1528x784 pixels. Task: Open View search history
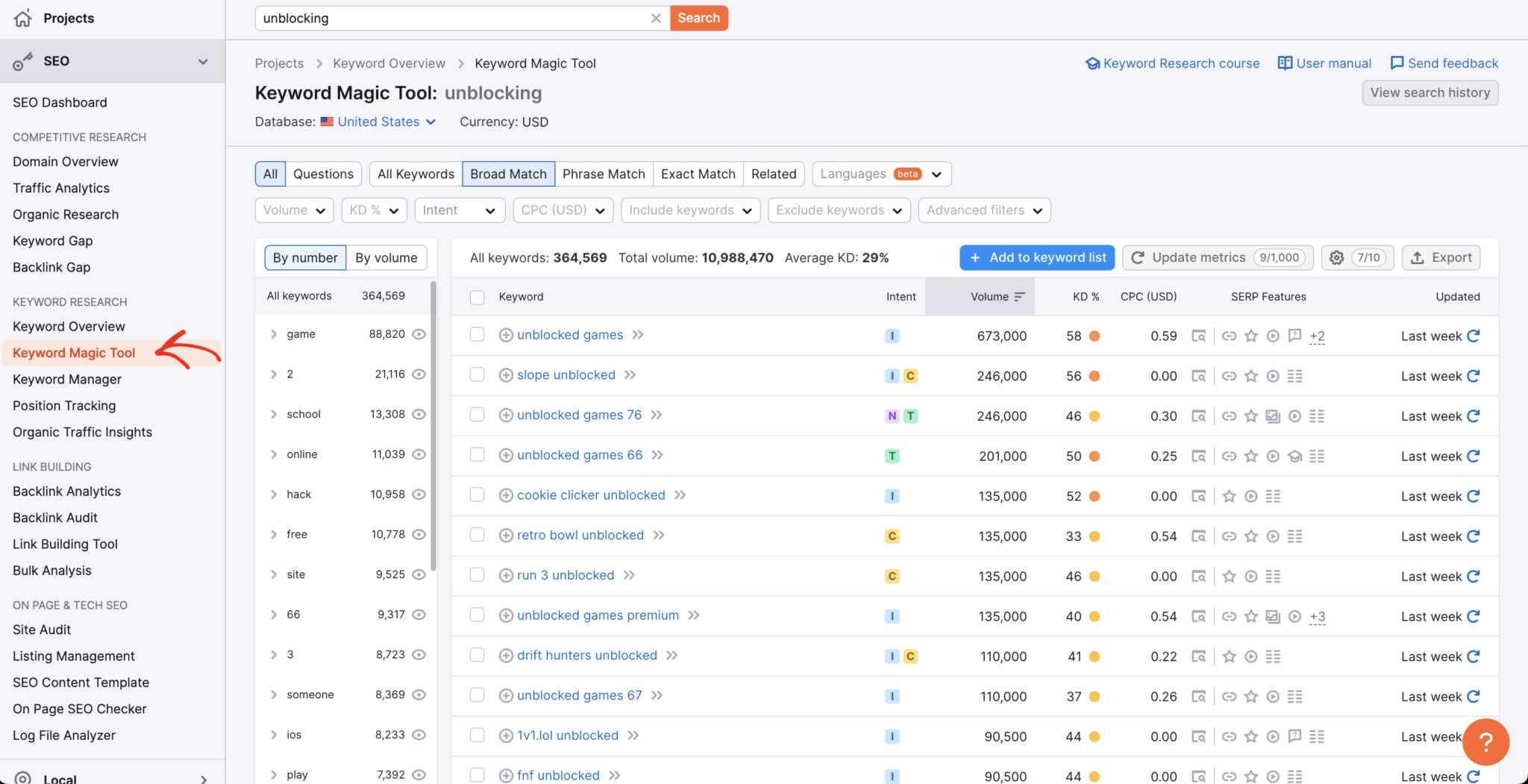point(1430,92)
